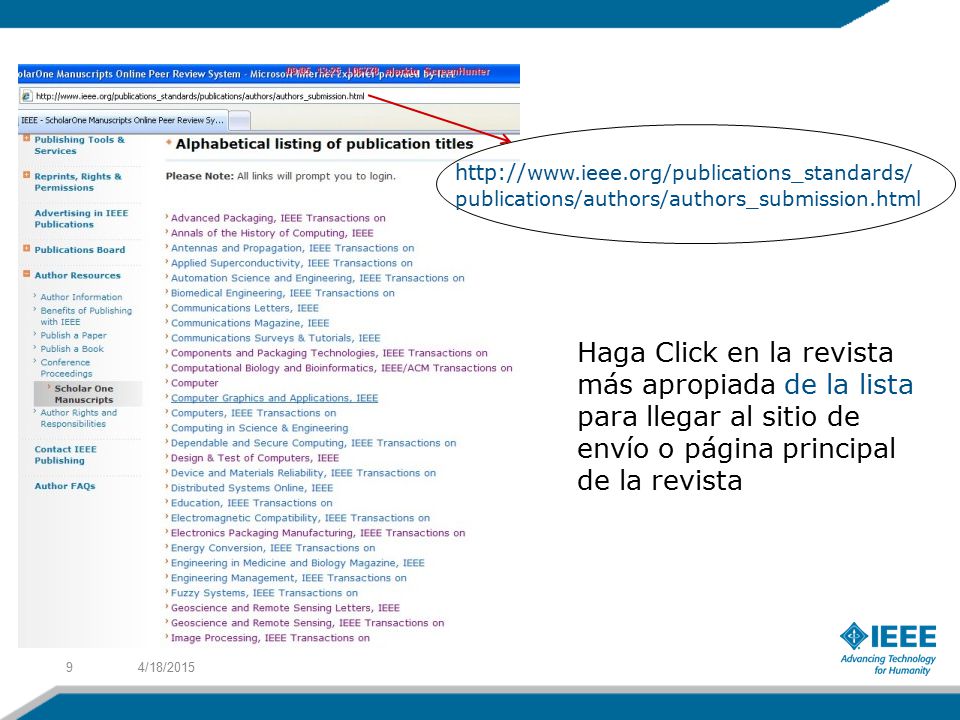960x720 pixels.
Task: Open the Publish a Book link
Action: [x=72, y=349]
